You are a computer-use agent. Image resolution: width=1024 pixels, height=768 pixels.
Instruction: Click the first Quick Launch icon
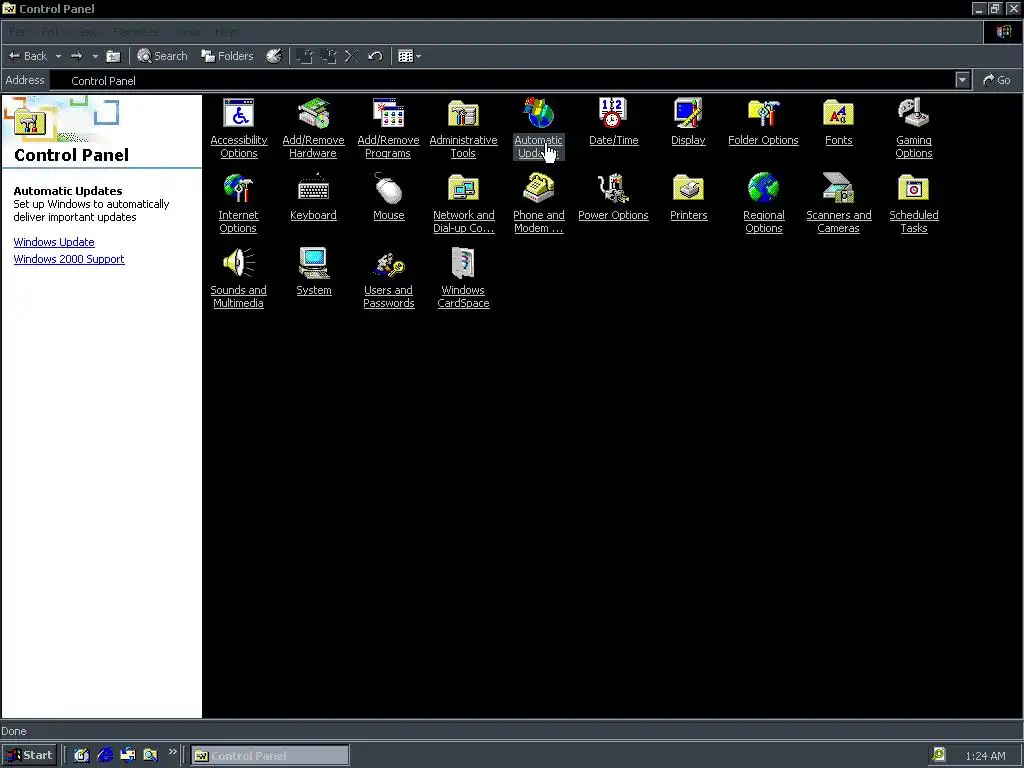[x=82, y=756]
